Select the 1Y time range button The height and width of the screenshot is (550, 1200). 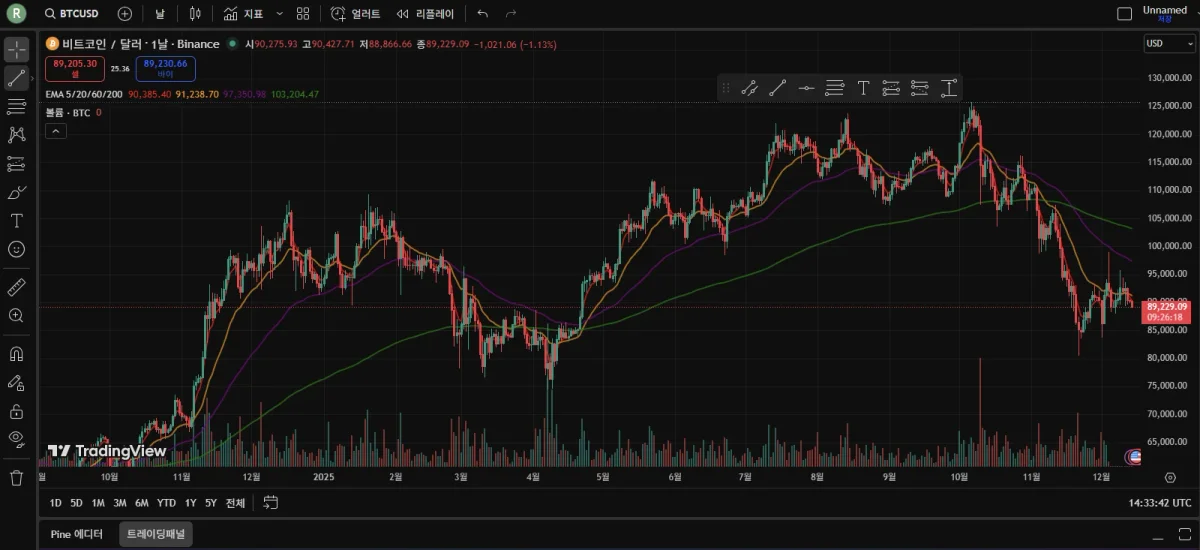coord(190,503)
